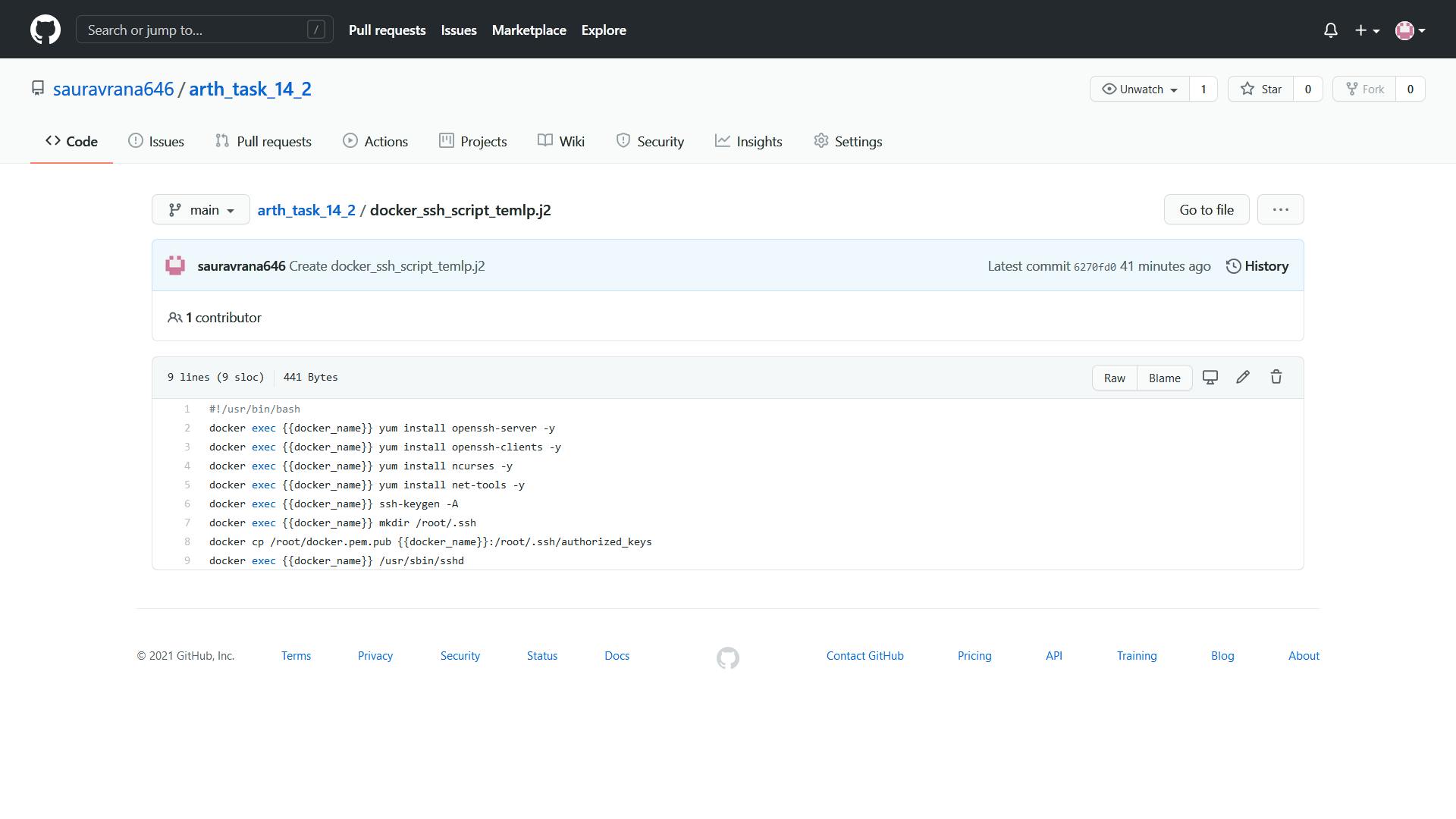Switch to the Wiki tab
This screenshot has height=819, width=1456.
561,141
